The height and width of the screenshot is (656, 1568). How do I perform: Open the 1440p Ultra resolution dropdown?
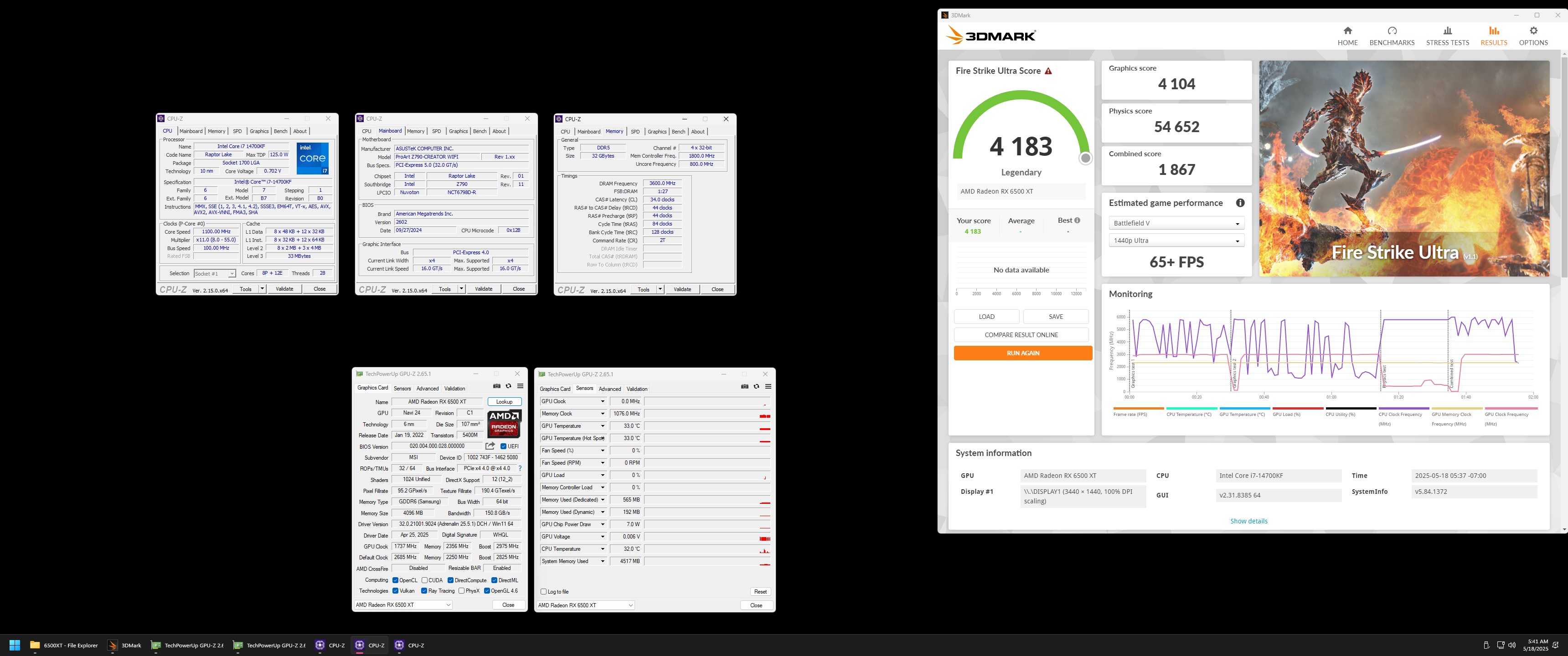pyautogui.click(x=1176, y=241)
